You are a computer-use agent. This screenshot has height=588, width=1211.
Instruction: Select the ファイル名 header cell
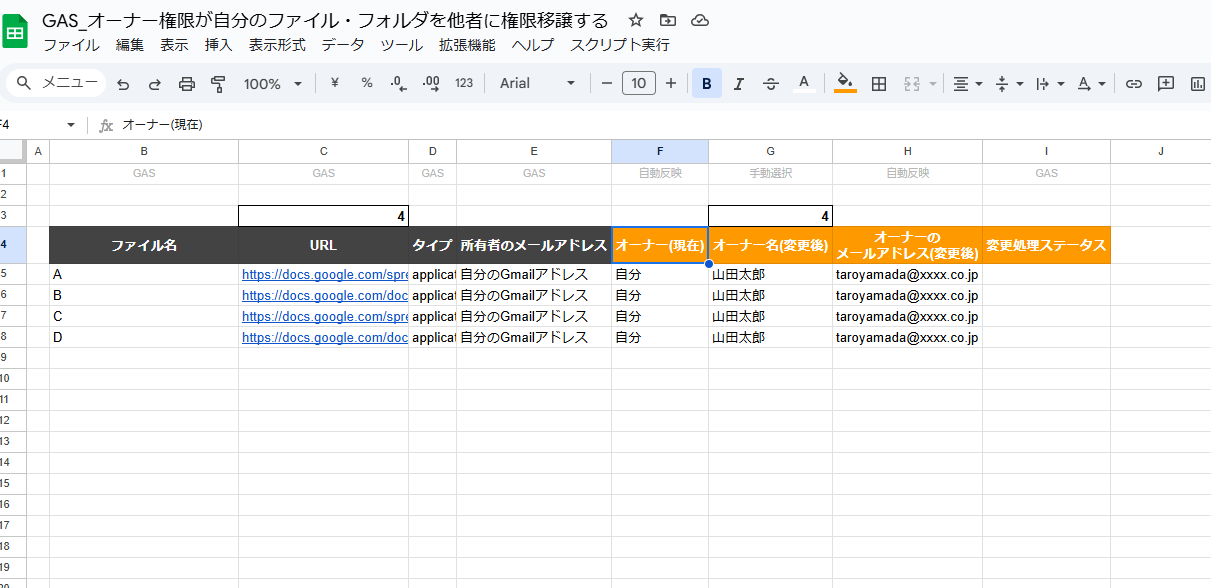point(144,245)
